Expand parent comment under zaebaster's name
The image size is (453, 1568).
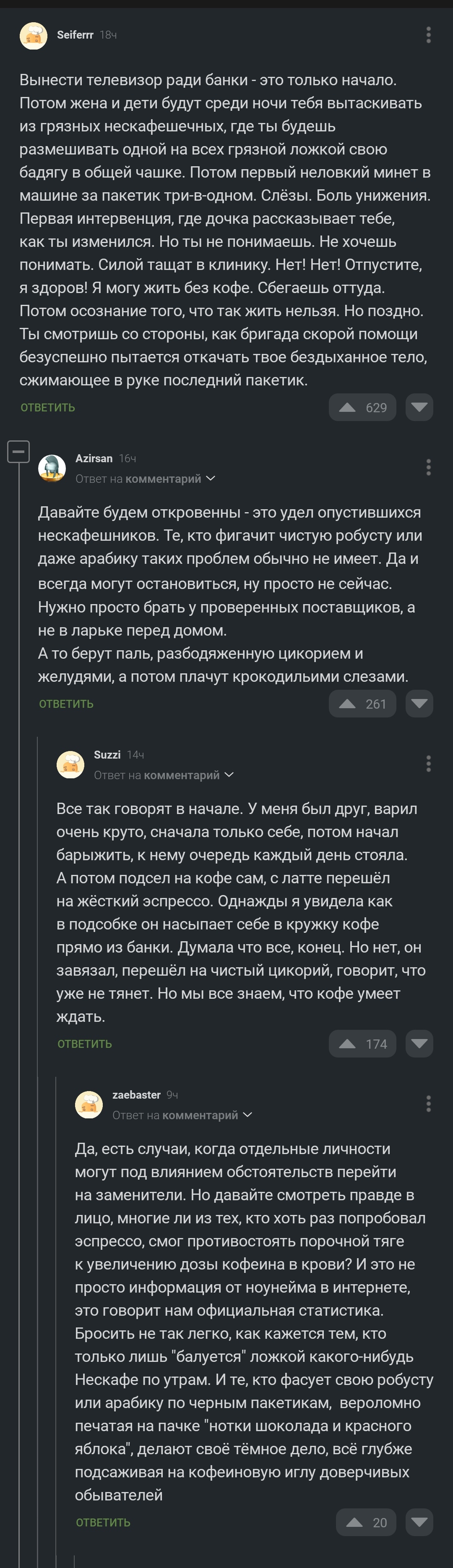pos(247,1115)
